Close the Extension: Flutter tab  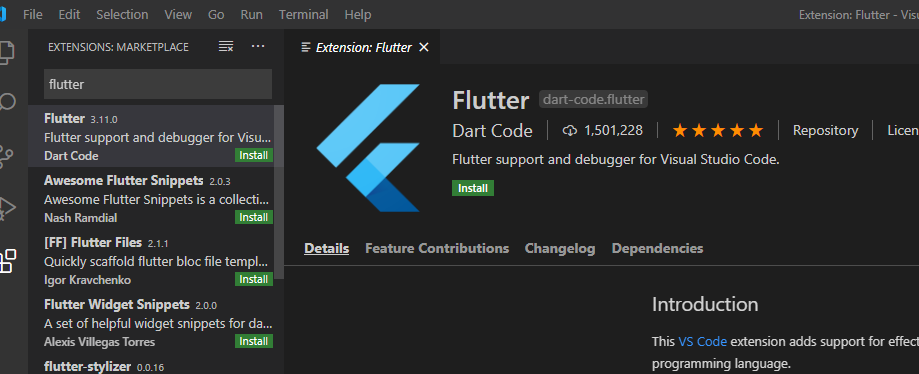(424, 47)
